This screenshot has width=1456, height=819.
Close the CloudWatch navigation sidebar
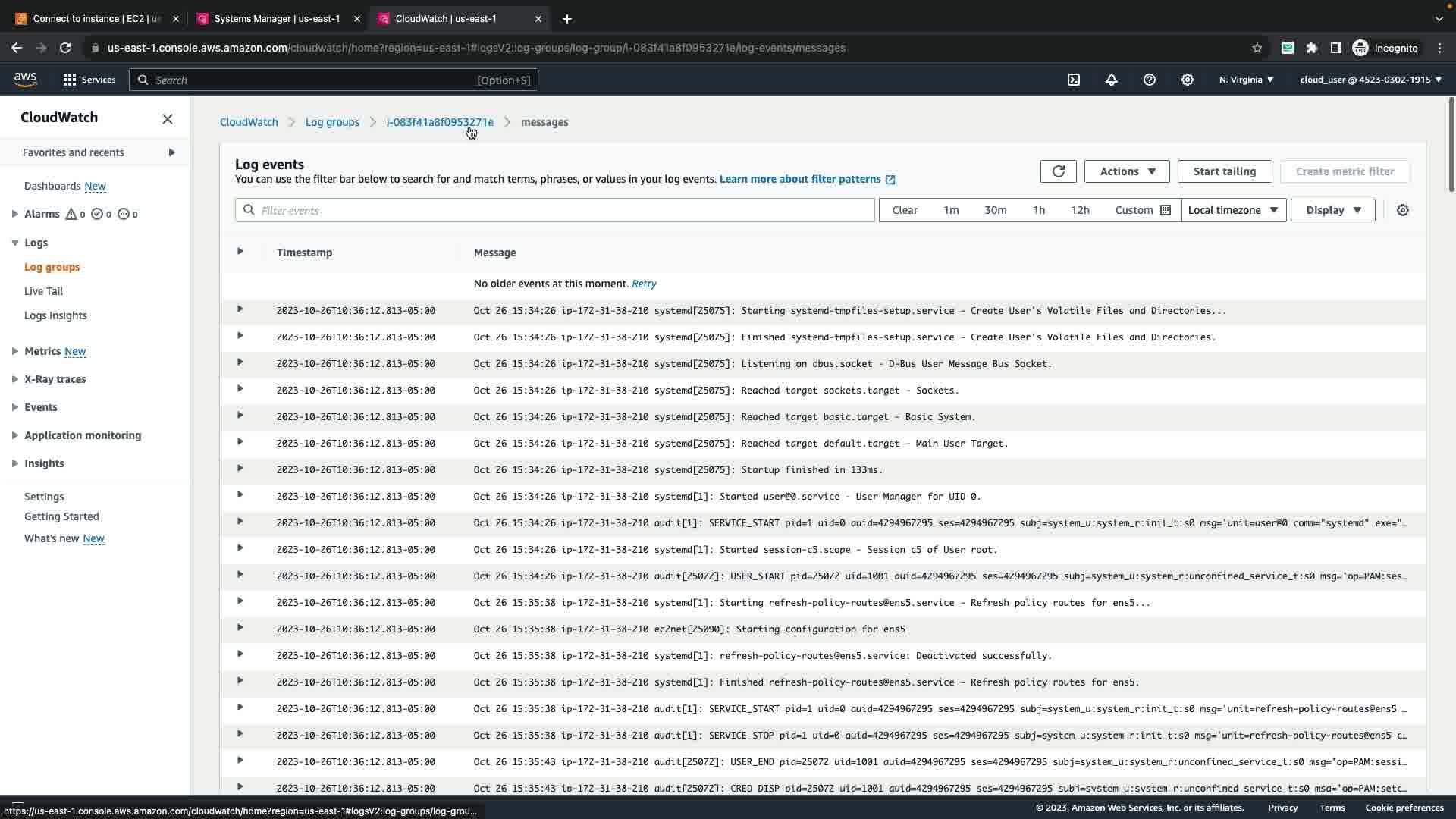(x=168, y=119)
